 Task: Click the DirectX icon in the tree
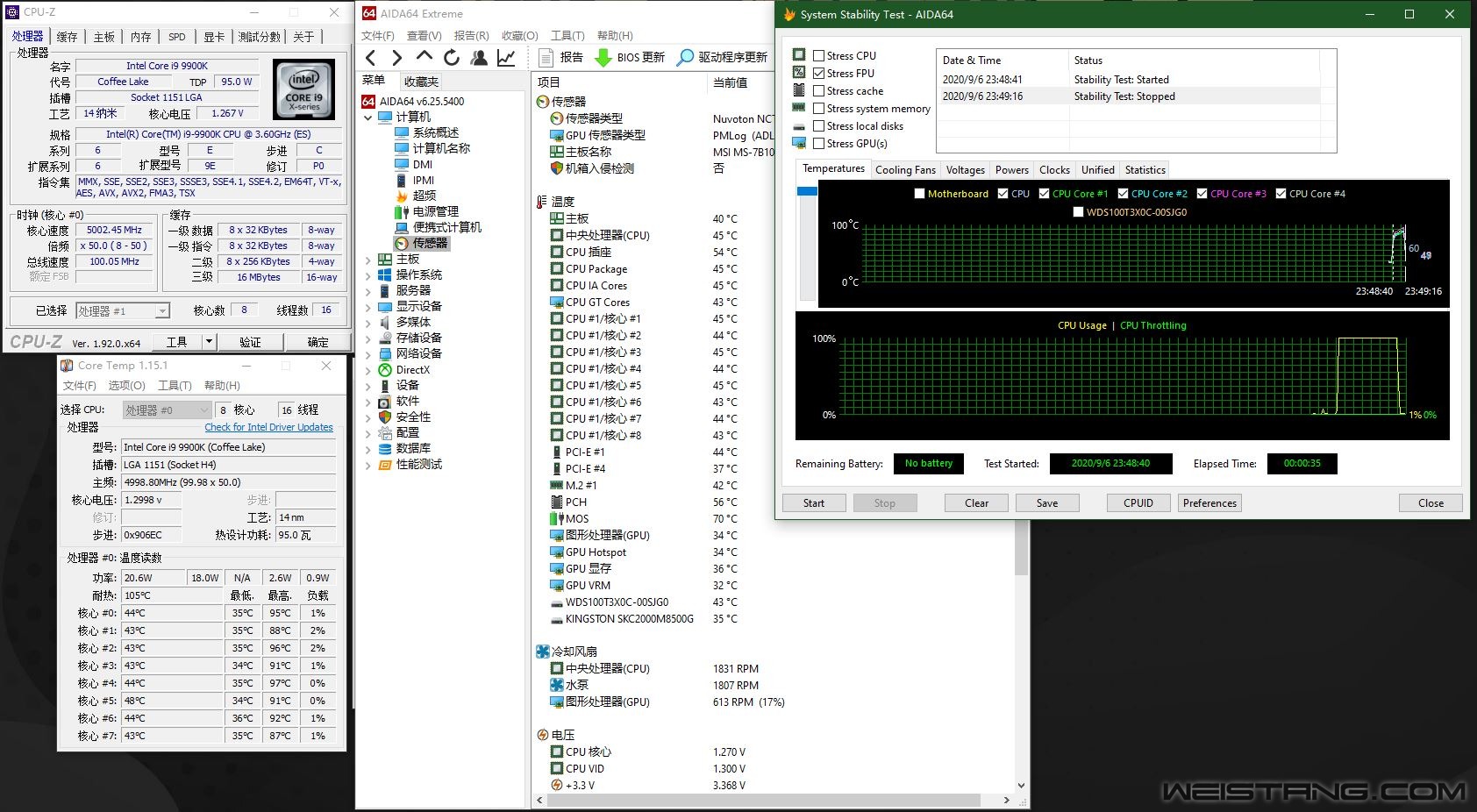click(x=385, y=370)
